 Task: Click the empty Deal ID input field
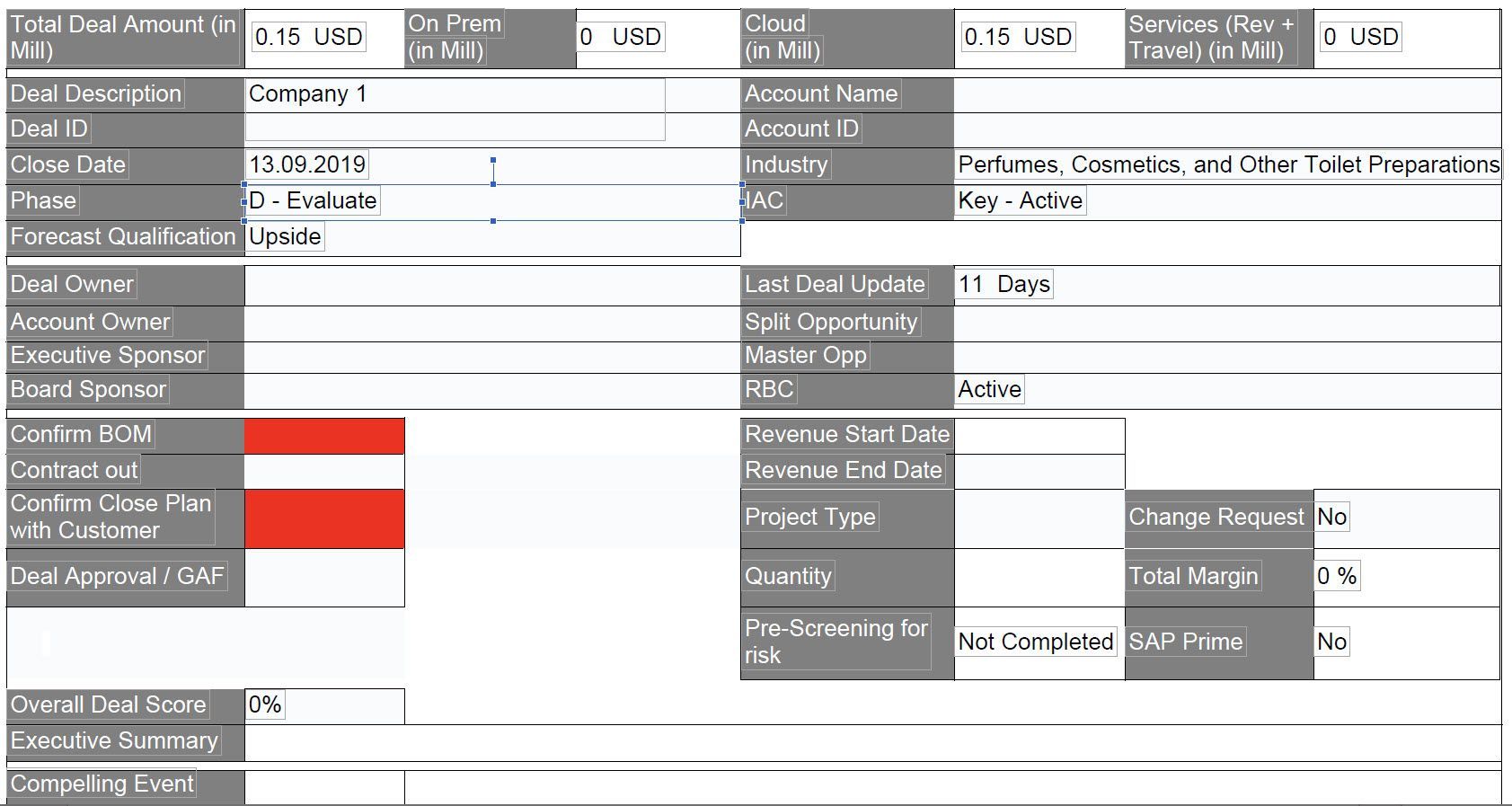[455, 128]
